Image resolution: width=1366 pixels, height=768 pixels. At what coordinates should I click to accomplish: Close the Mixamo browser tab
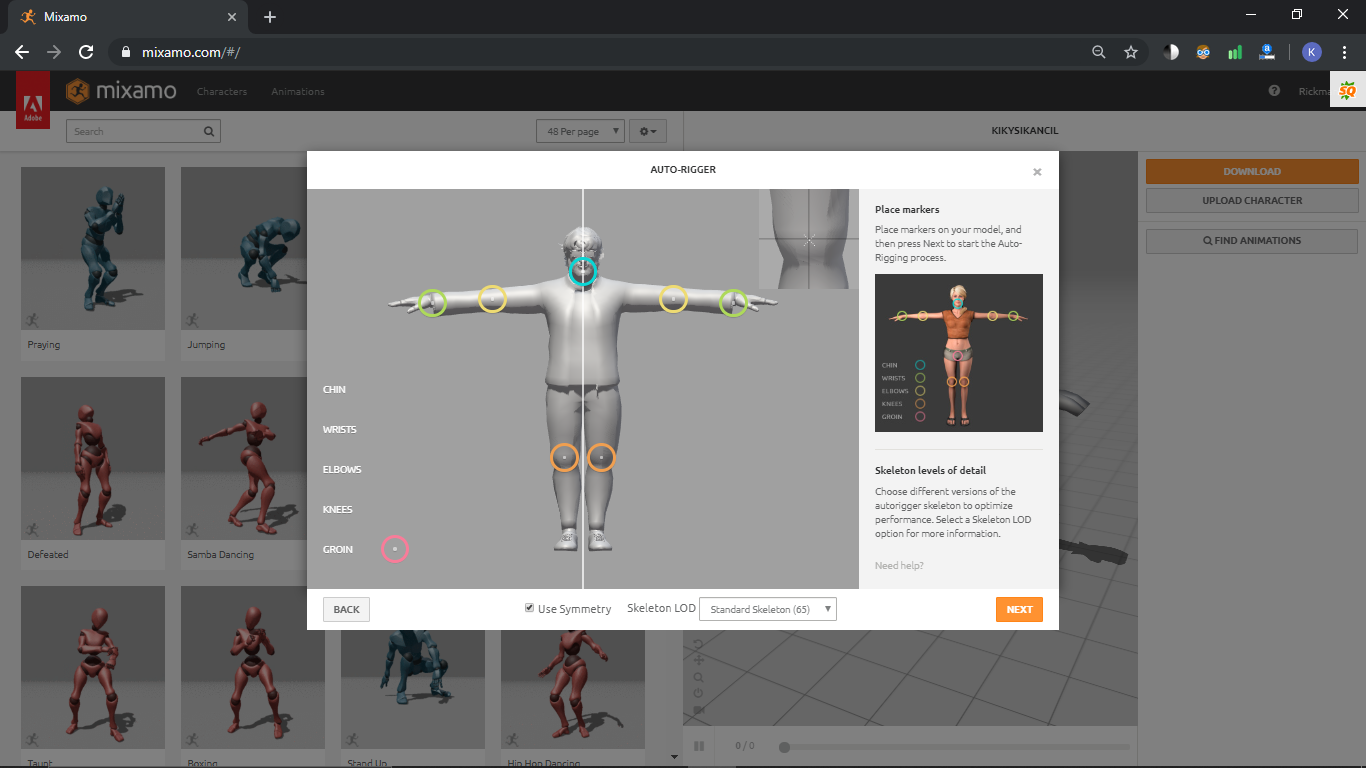(232, 17)
